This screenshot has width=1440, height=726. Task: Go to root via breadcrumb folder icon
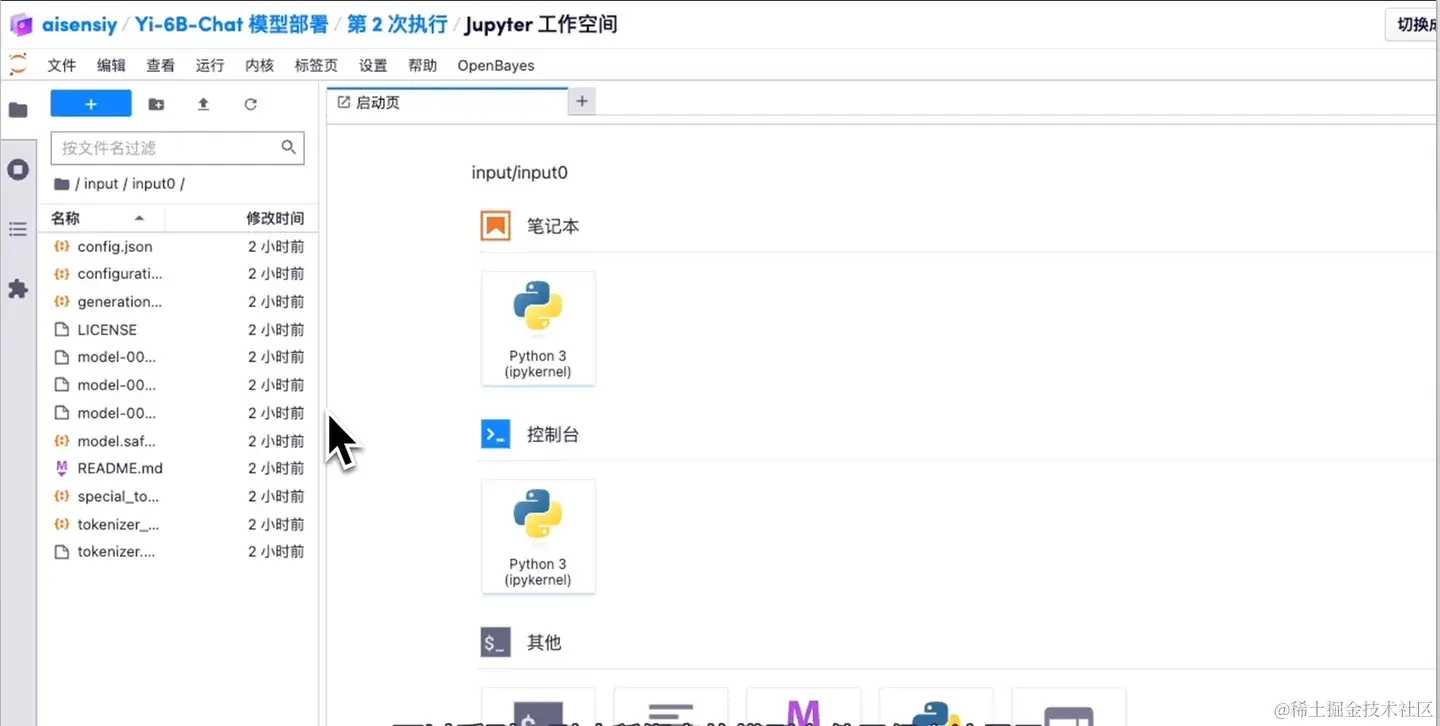(61, 184)
